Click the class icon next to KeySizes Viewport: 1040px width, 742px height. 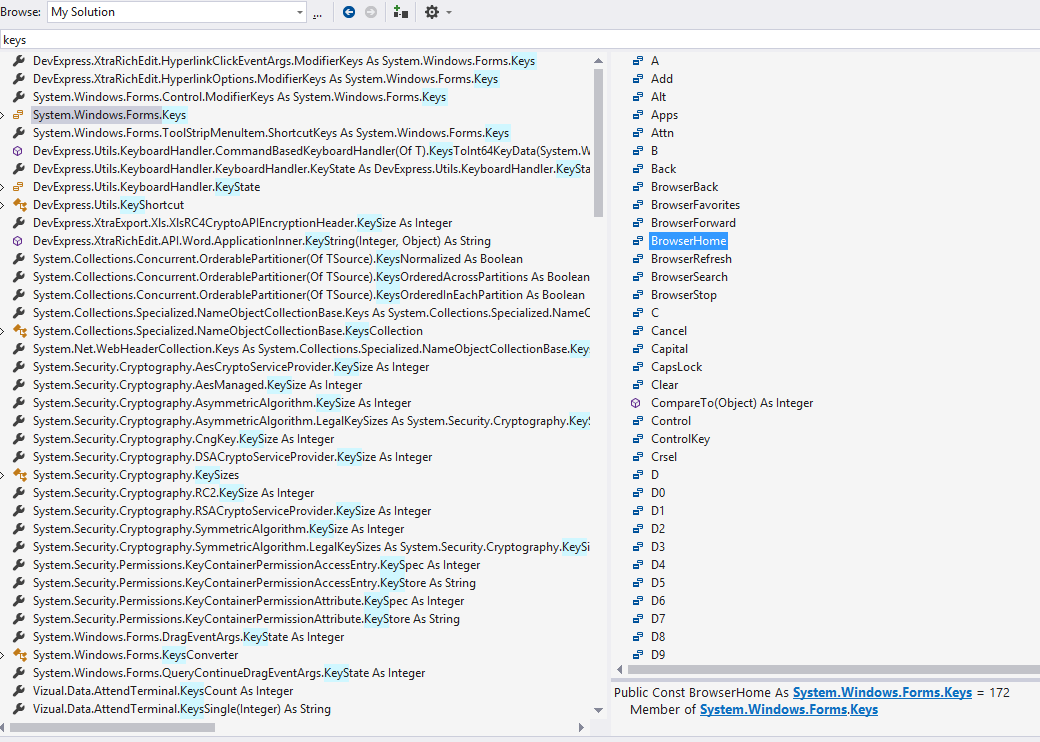tap(20, 475)
